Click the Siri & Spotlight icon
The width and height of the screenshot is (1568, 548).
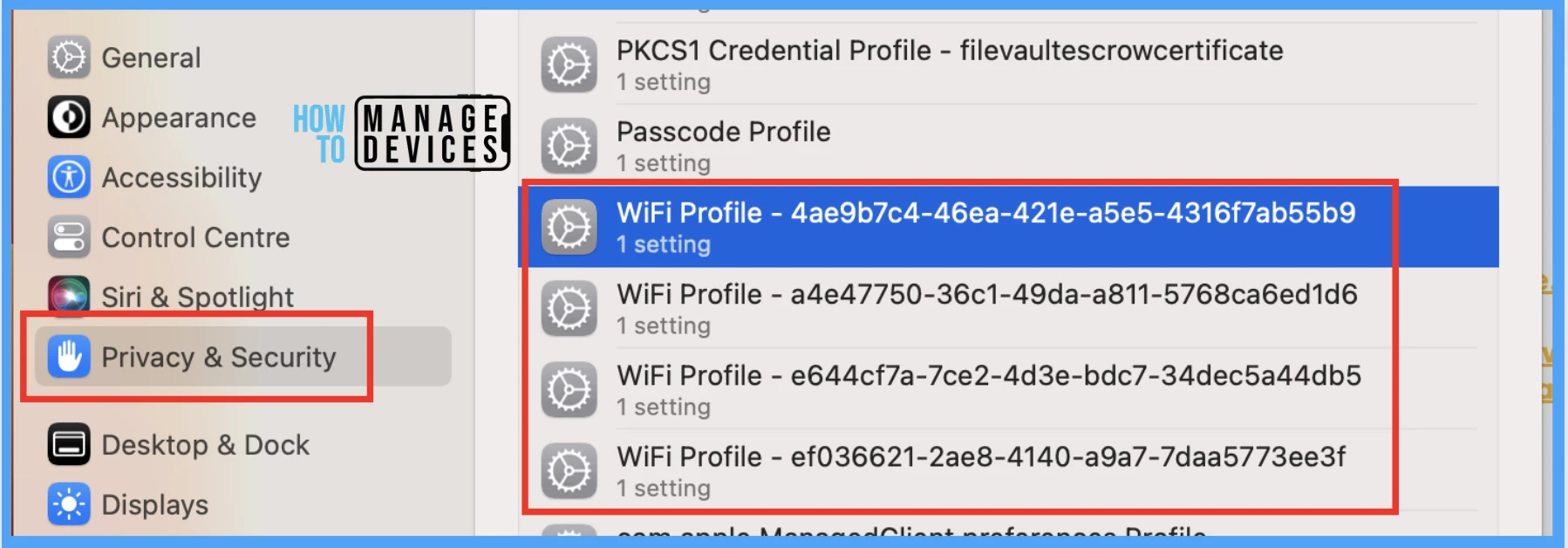69,296
